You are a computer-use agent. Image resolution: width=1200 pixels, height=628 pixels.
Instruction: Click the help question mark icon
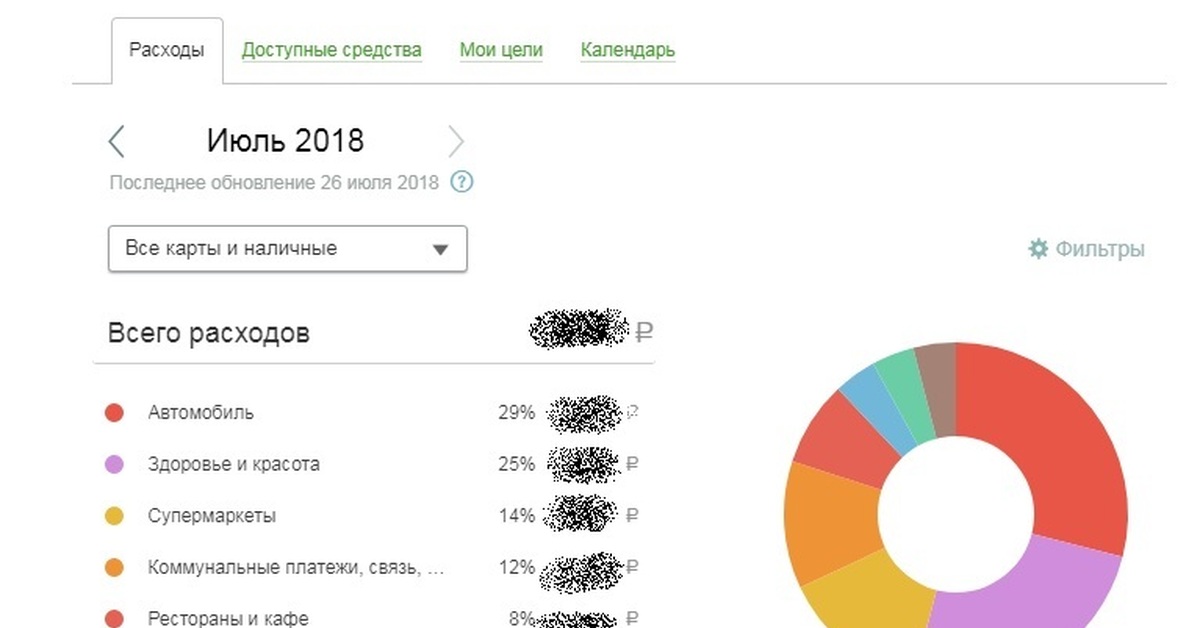pyautogui.click(x=461, y=183)
